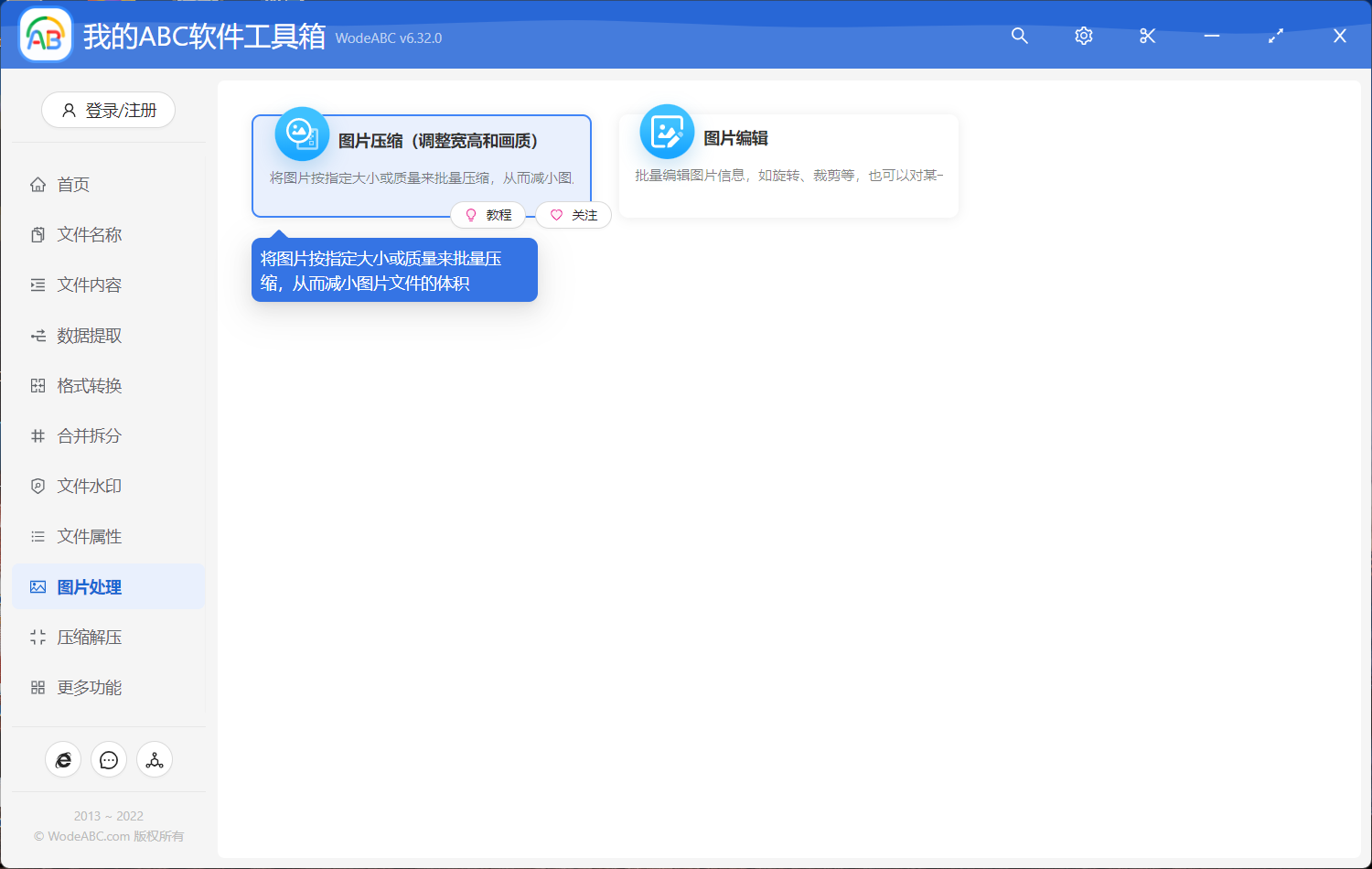1372x869 pixels.
Task: Click the 文件水印 sidebar icon
Action: 38,486
